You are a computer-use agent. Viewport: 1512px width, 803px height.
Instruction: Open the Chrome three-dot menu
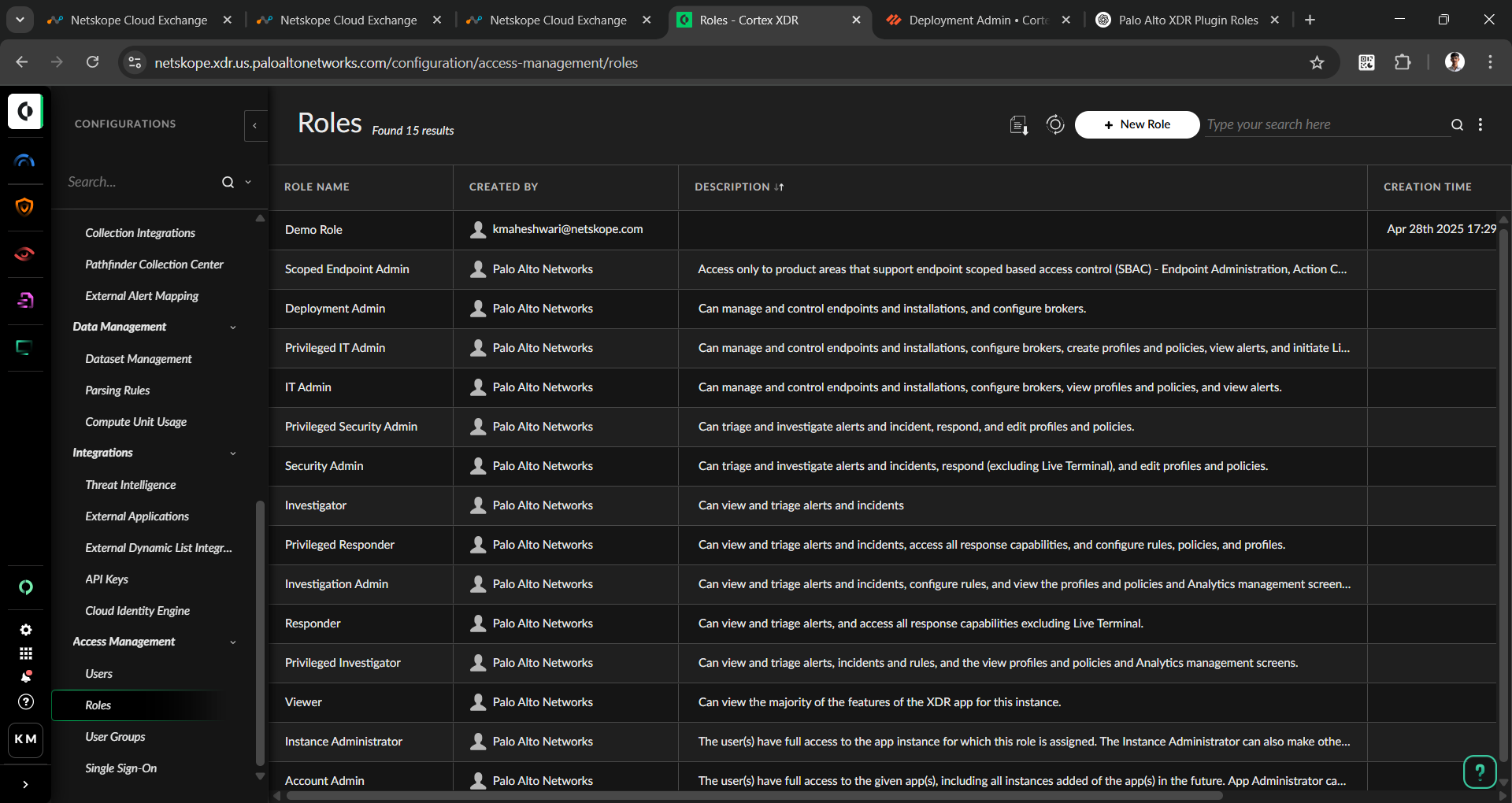coord(1490,62)
